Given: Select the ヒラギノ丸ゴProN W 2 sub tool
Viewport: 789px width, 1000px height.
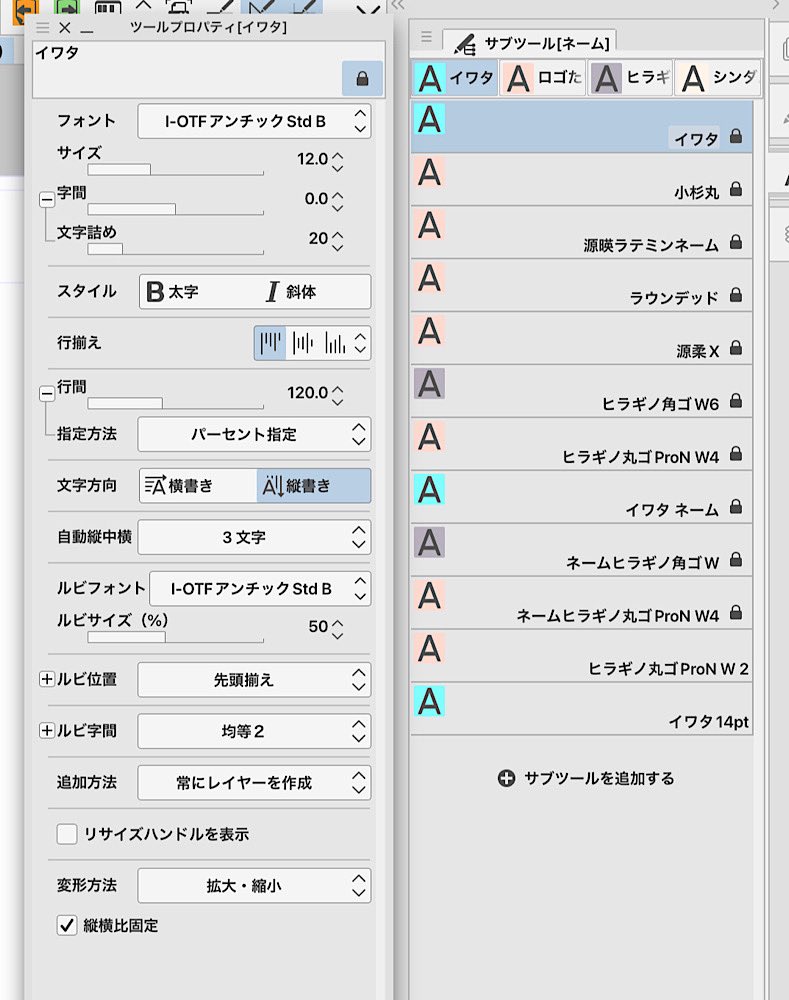Looking at the screenshot, I should (x=582, y=656).
